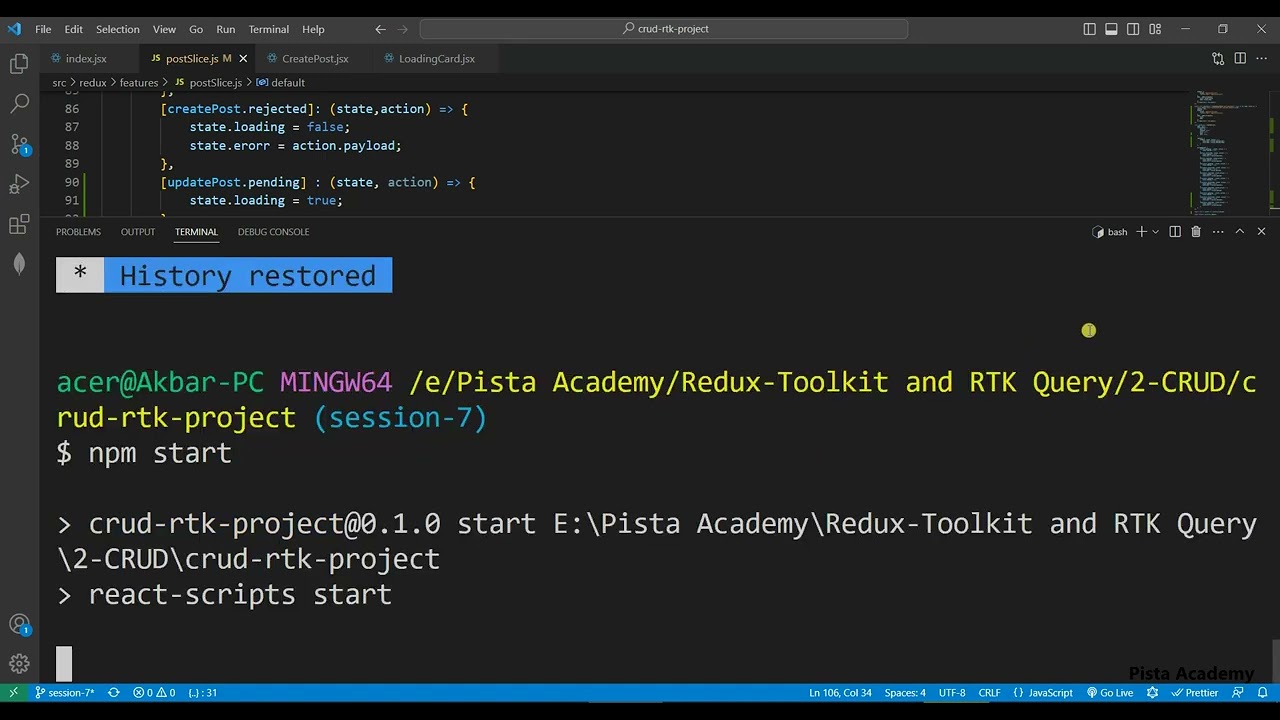This screenshot has height=720, width=1280.
Task: Select the bash terminal instance
Action: pyautogui.click(x=1110, y=232)
